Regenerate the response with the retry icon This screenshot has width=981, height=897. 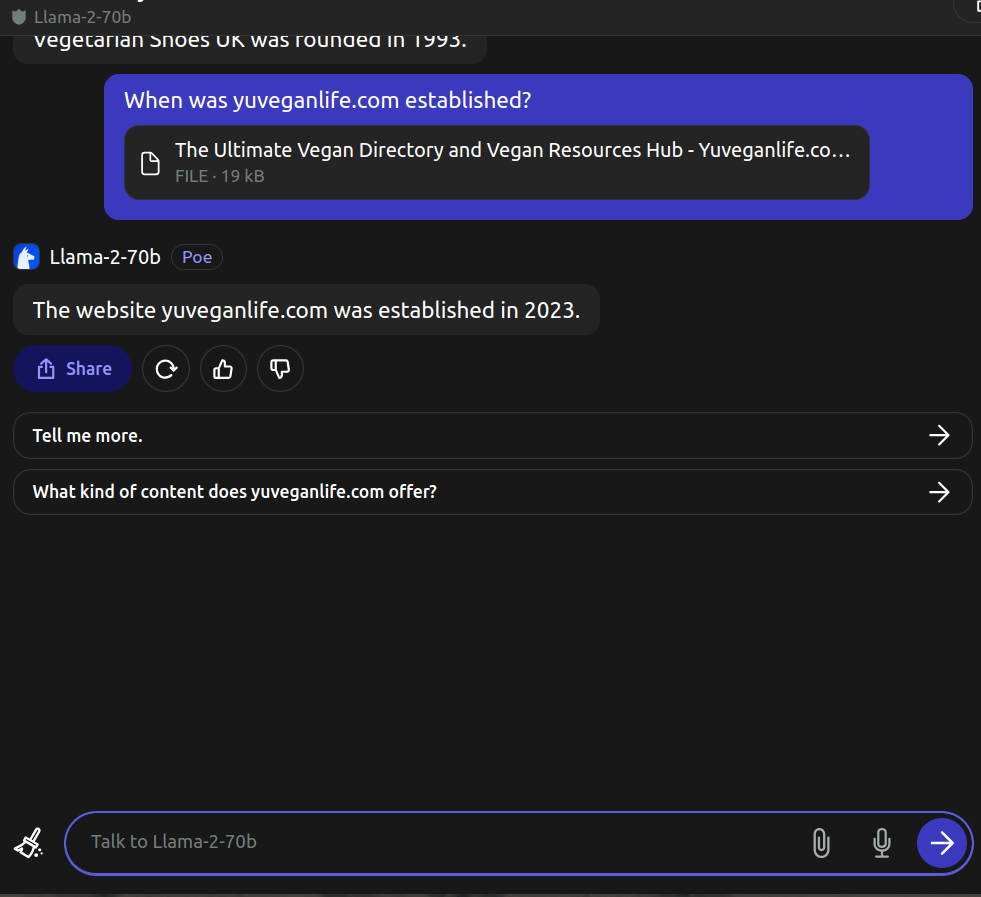(x=166, y=369)
